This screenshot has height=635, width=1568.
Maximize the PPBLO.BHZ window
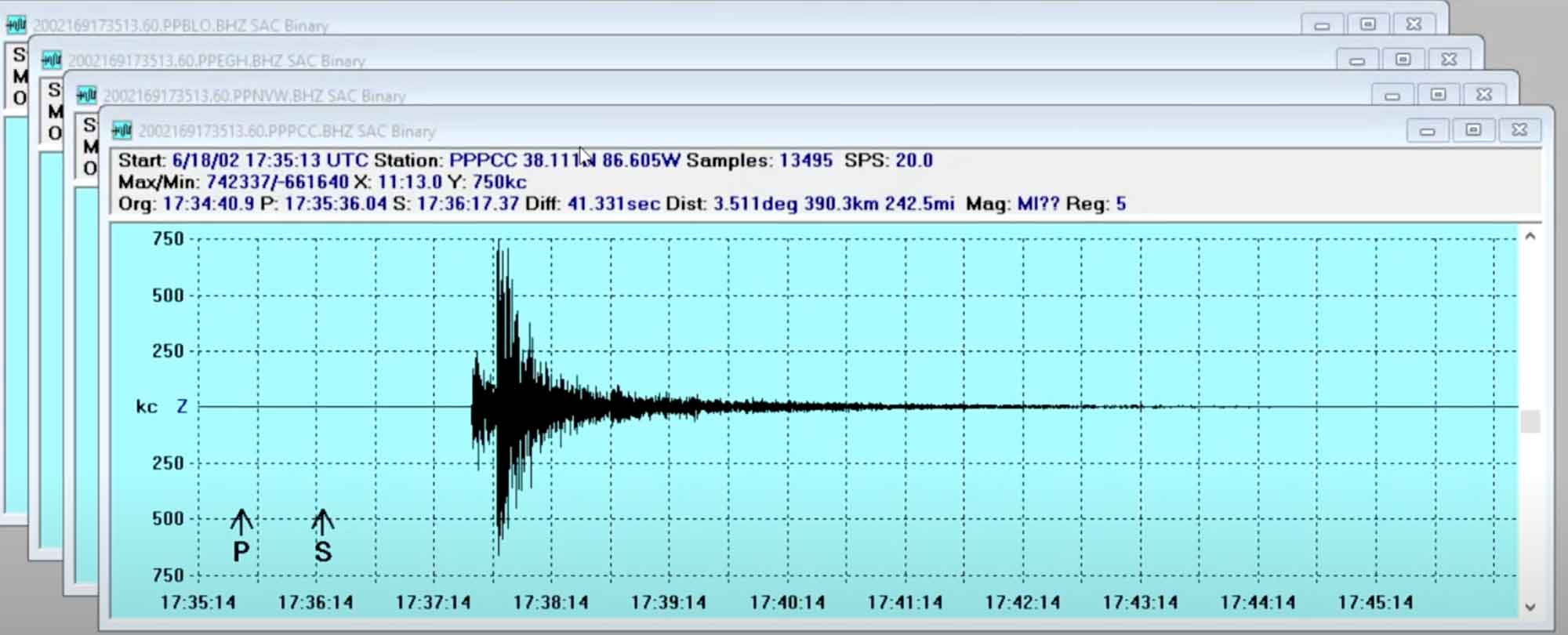1368,24
